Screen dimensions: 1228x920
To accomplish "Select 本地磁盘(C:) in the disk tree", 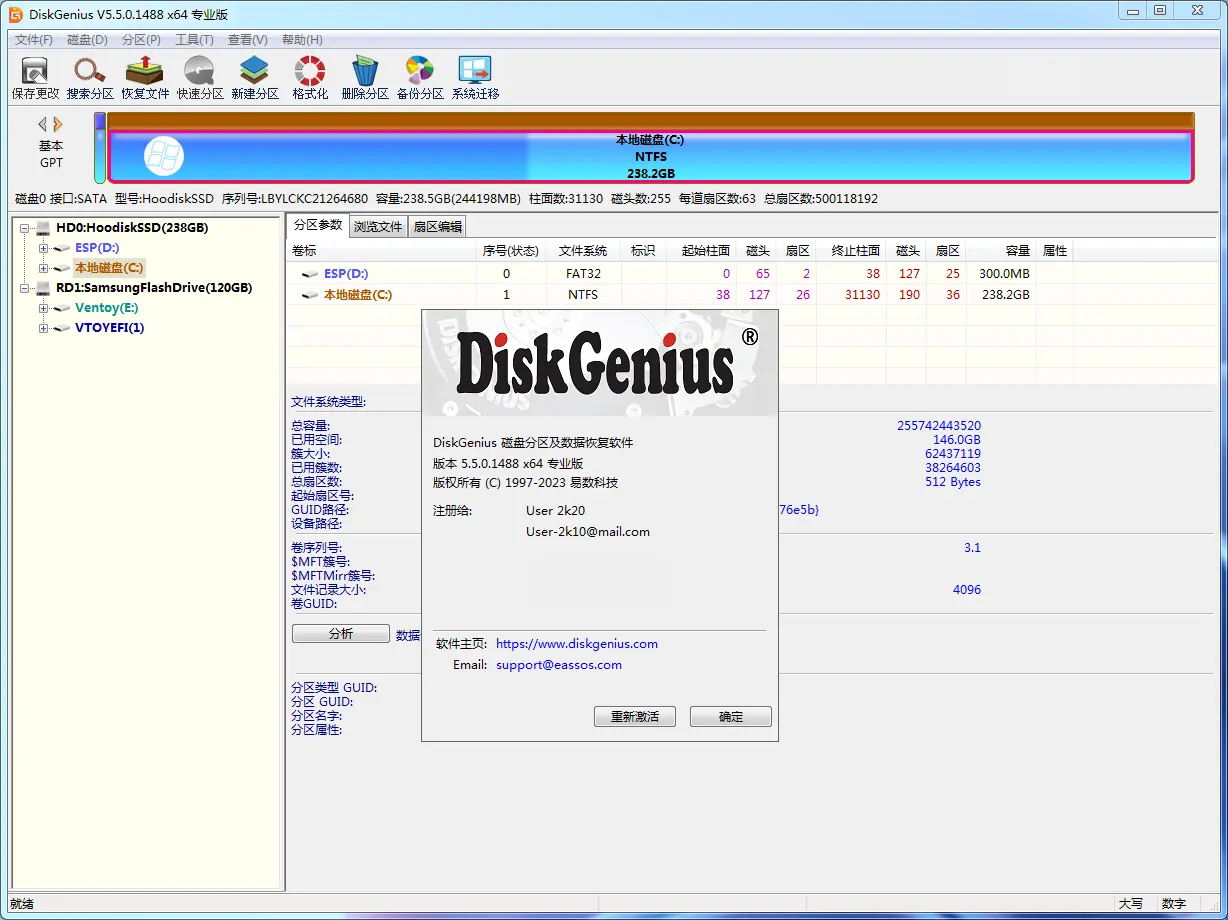I will (x=109, y=268).
